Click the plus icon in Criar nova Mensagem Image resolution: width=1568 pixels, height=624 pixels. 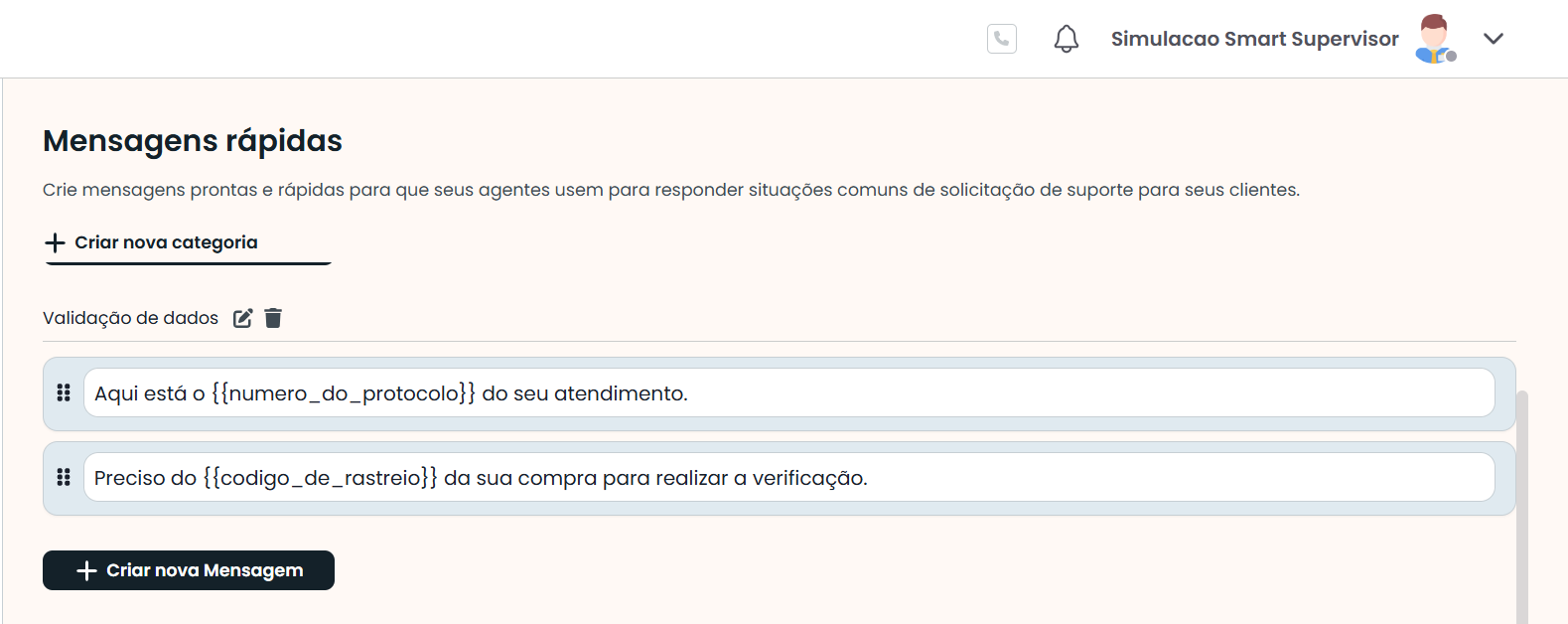click(x=87, y=570)
